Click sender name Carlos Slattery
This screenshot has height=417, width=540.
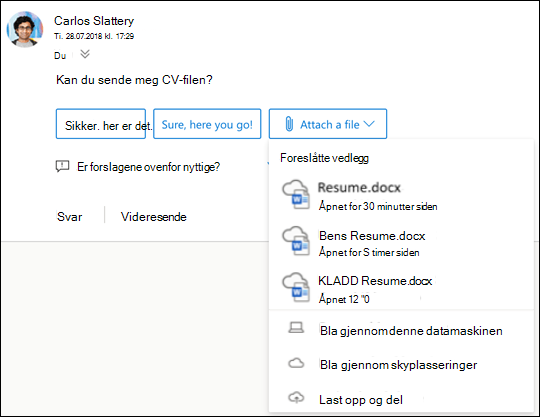(x=94, y=21)
